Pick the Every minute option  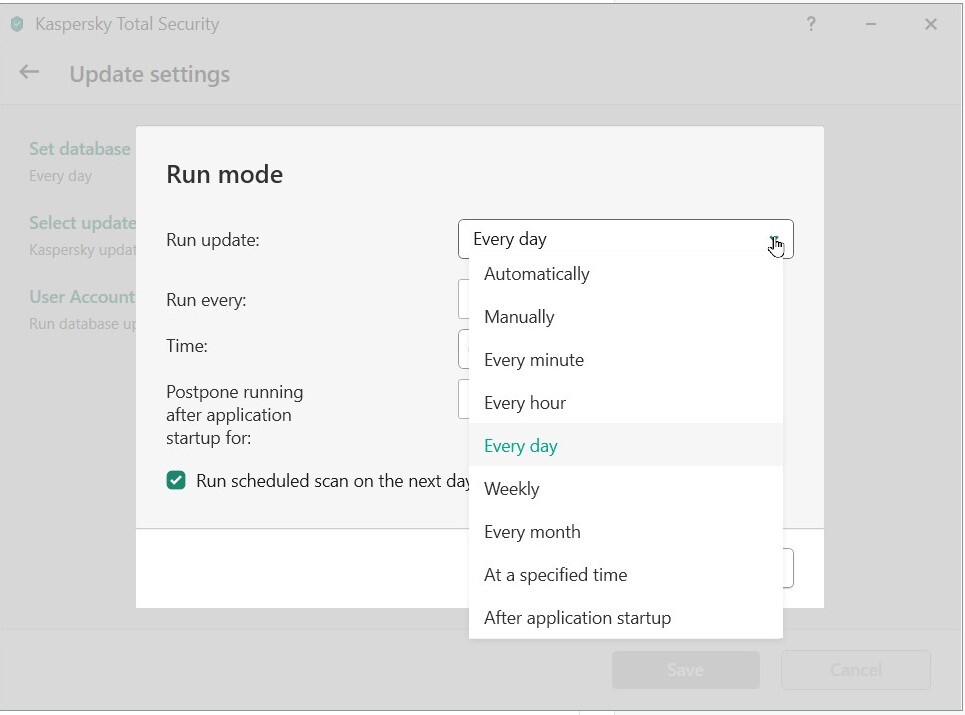(534, 360)
